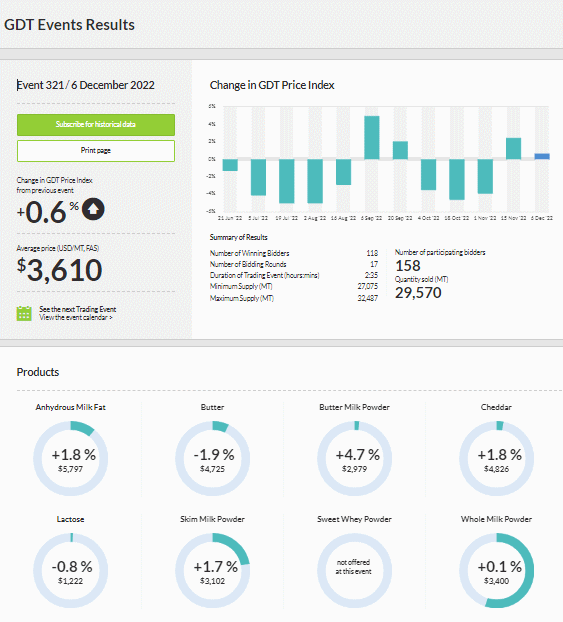Click the 5 Jul '22 chart bar
The image size is (563, 622).
point(258,177)
